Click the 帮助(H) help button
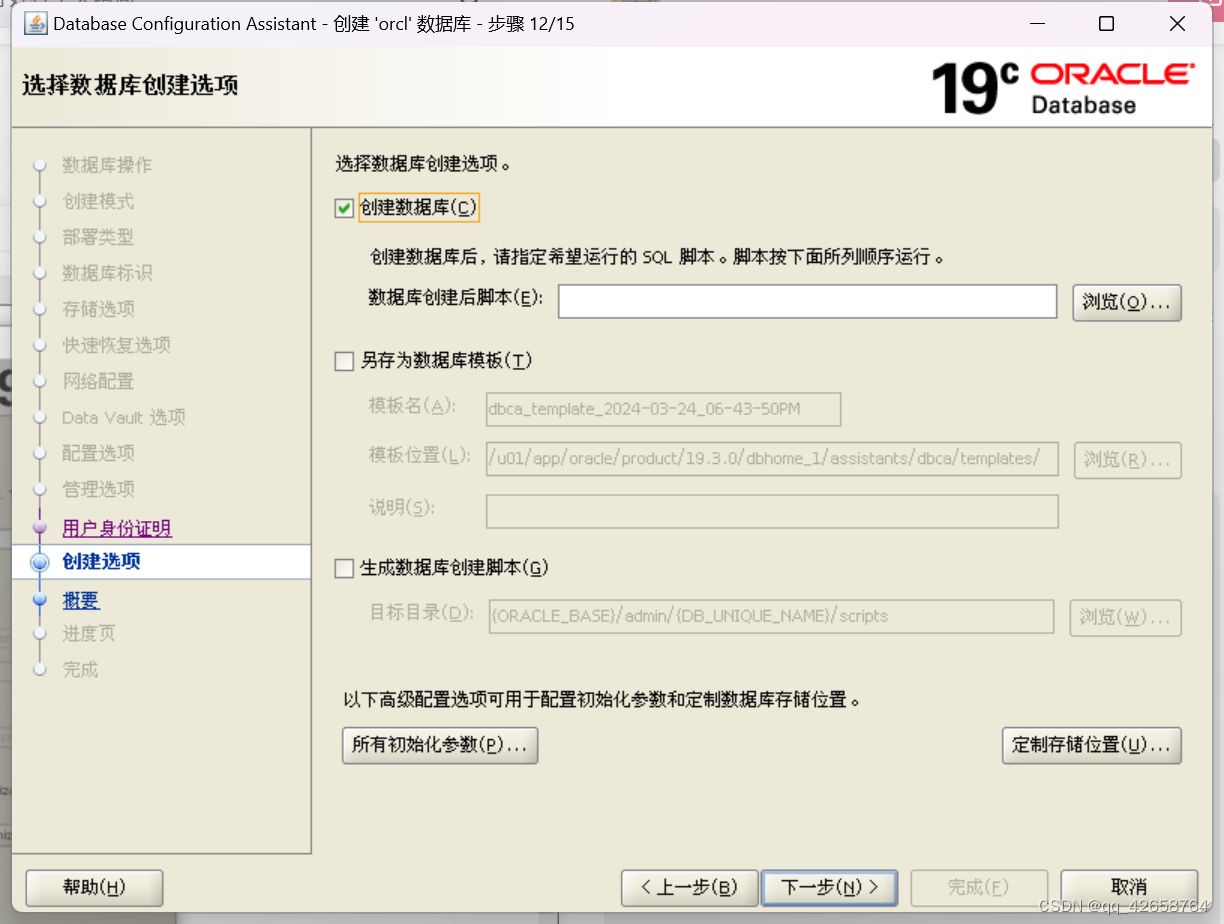The width and height of the screenshot is (1224, 924). 94,887
